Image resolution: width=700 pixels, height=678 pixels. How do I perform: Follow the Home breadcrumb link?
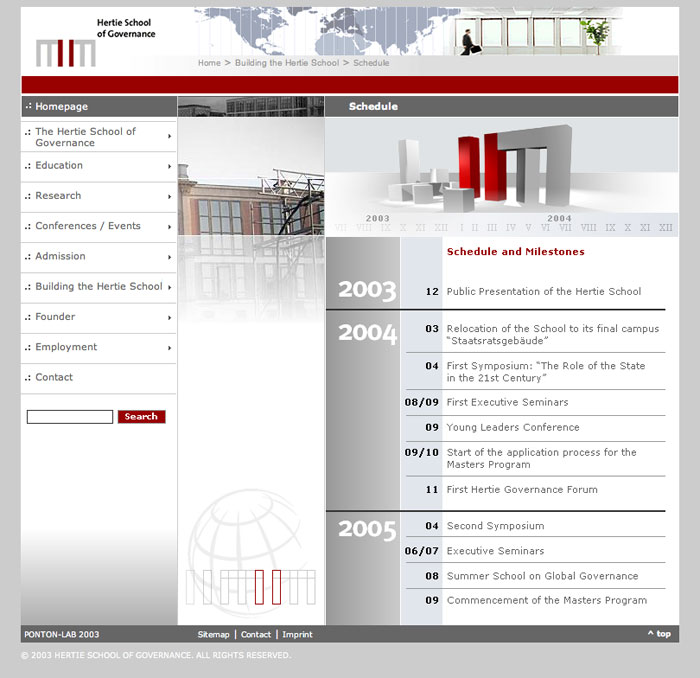[x=209, y=63]
